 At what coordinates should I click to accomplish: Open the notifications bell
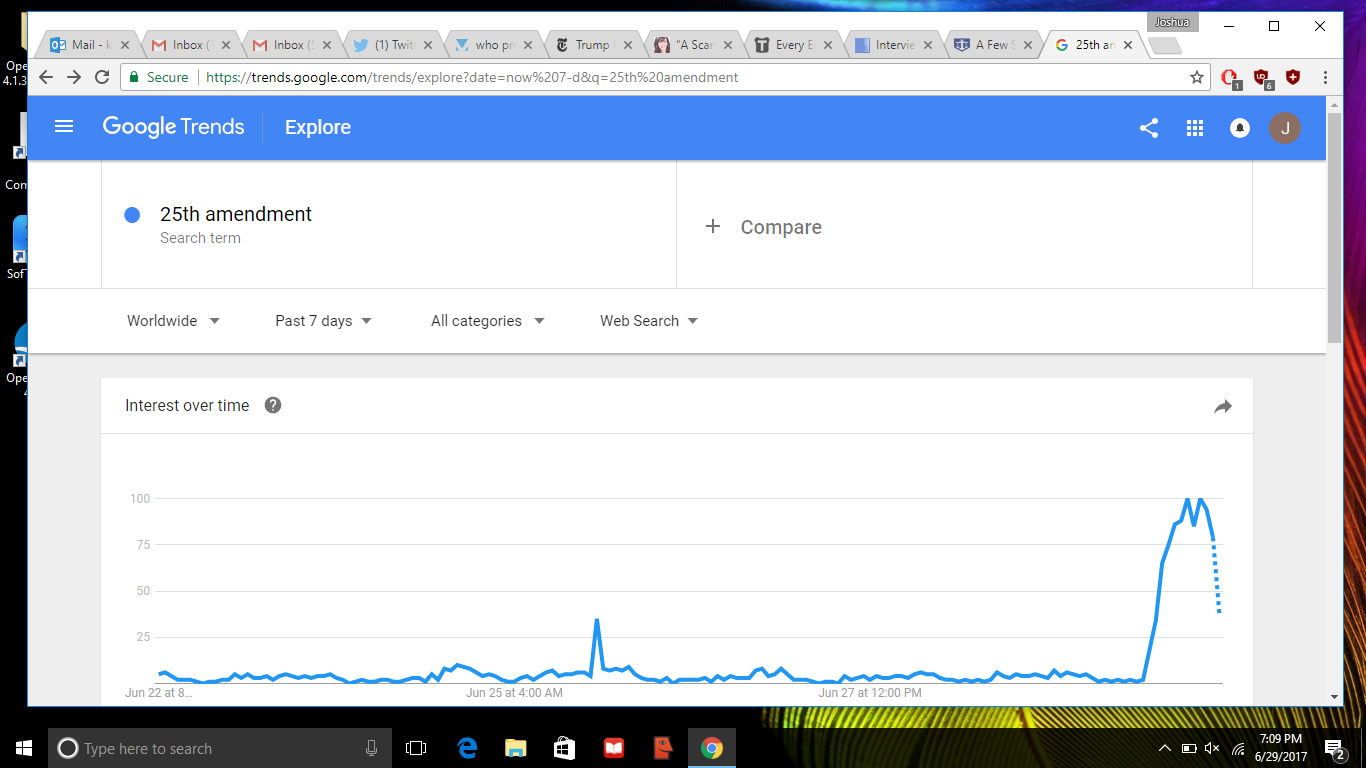click(1240, 128)
